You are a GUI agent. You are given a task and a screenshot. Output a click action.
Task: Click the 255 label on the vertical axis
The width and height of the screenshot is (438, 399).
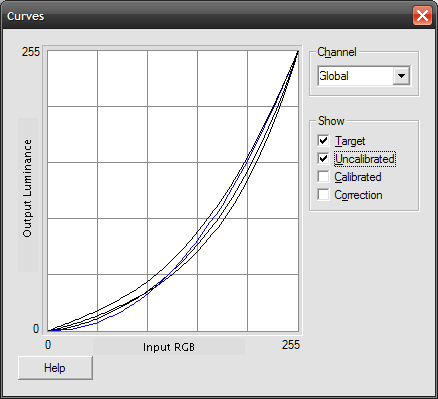point(31,52)
